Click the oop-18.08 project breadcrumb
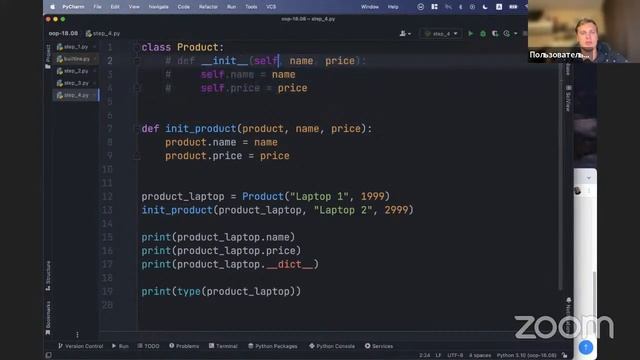 pos(63,33)
